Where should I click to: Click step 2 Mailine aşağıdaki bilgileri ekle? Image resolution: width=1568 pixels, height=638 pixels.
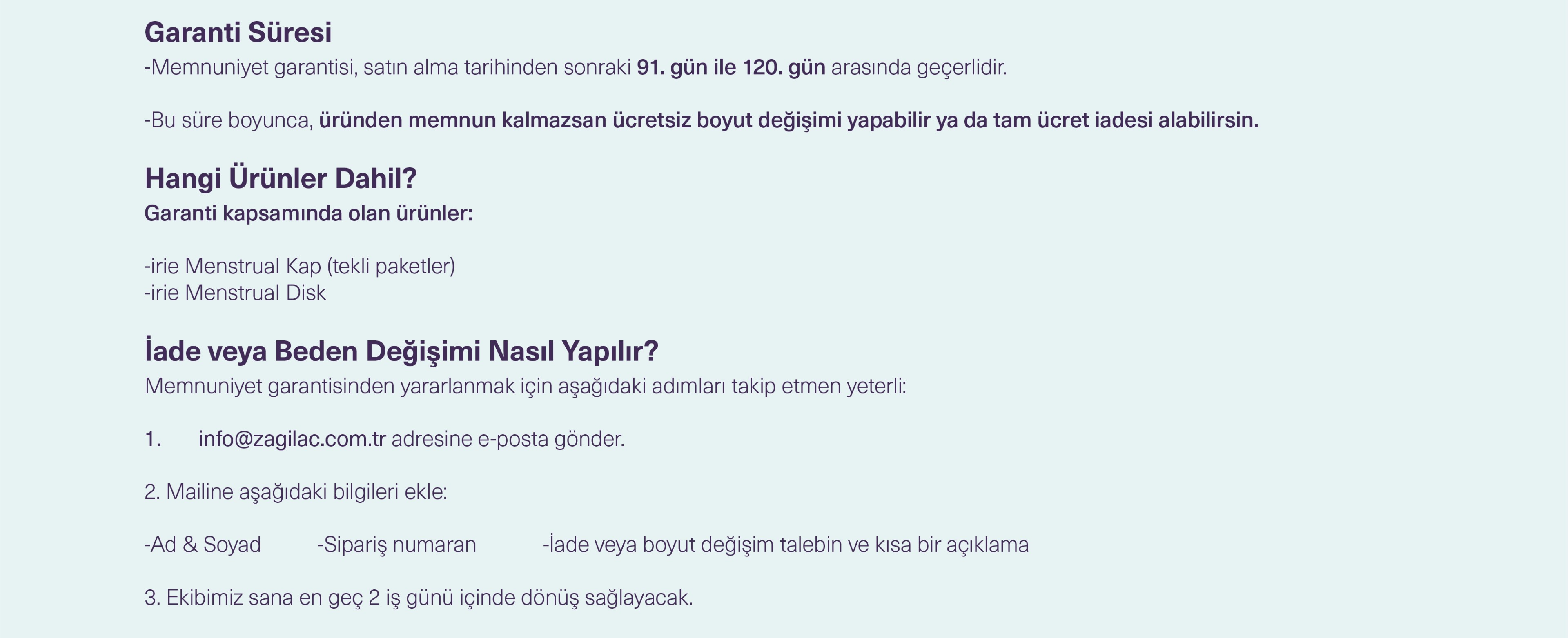point(296,491)
